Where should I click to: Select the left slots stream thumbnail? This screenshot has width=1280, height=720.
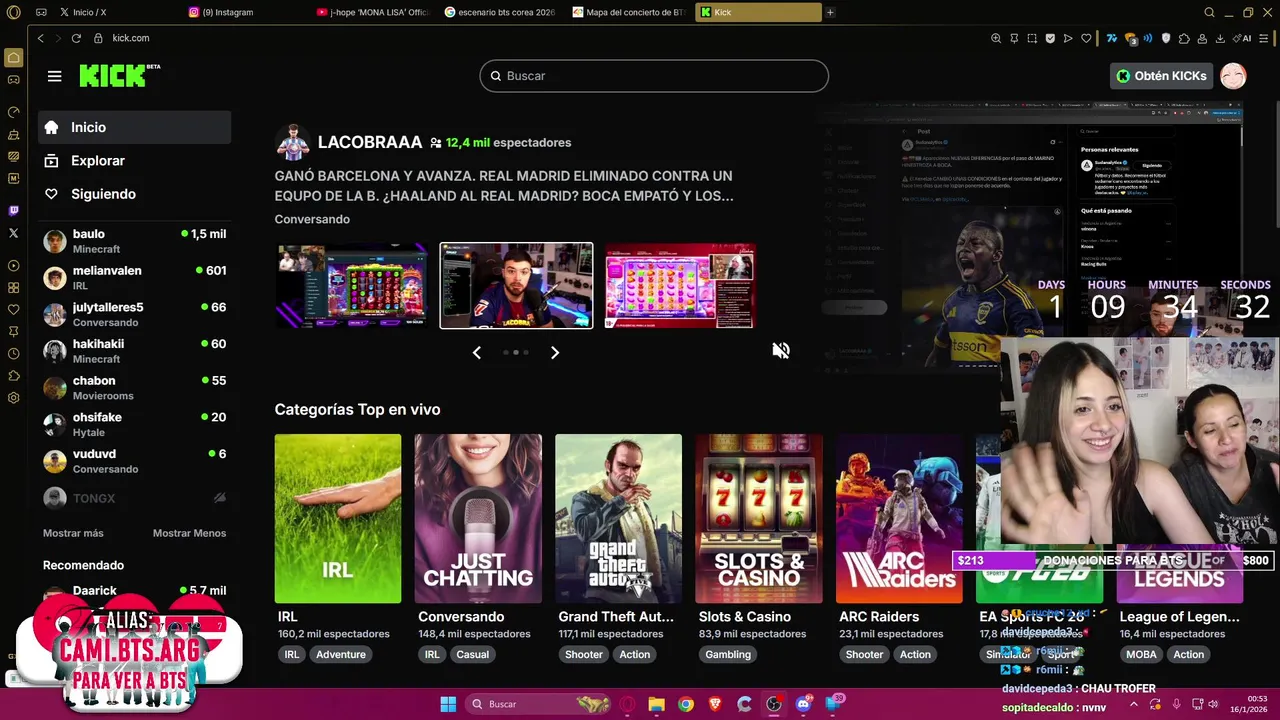coord(351,285)
